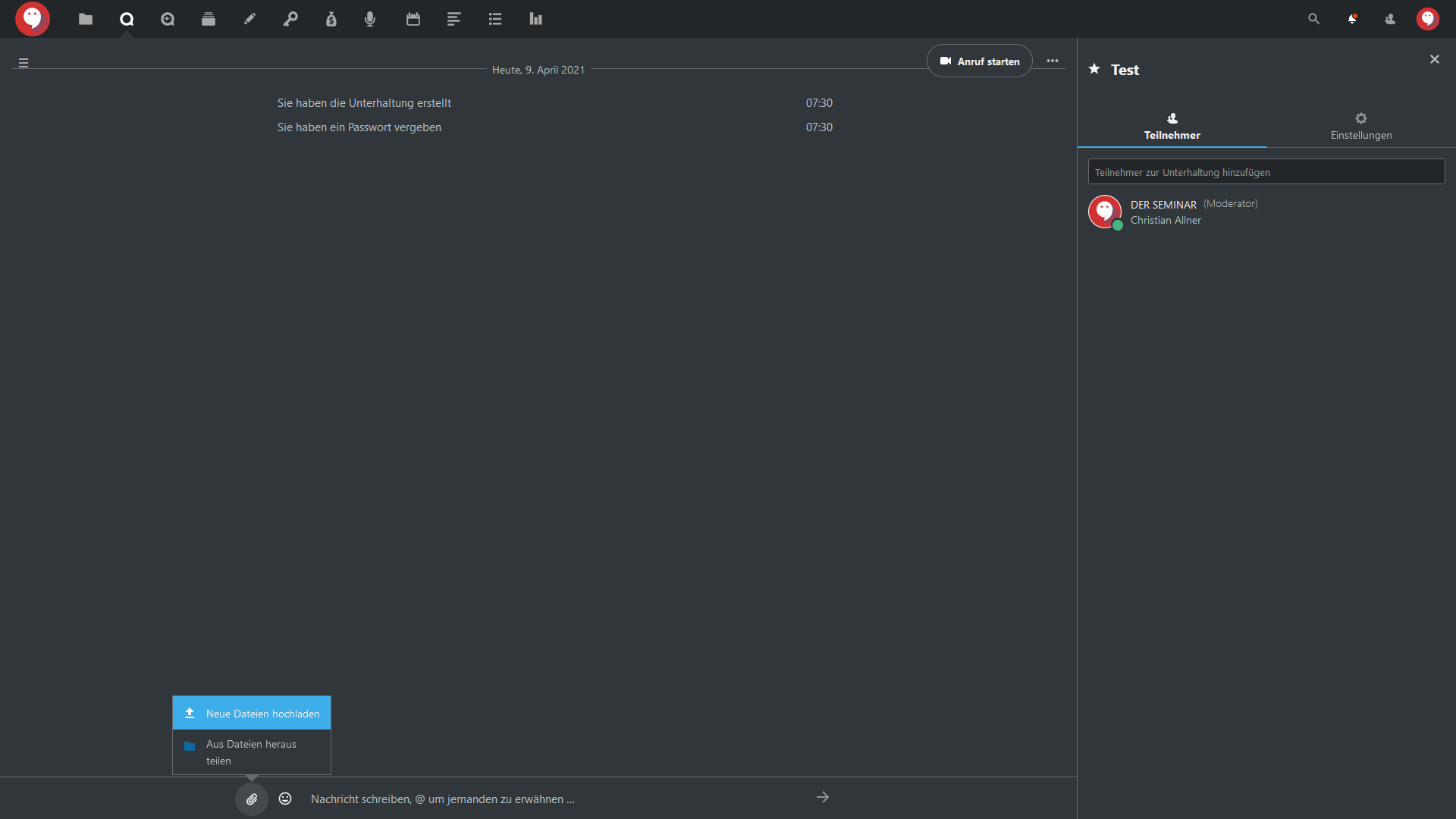The width and height of the screenshot is (1456, 819).
Task: Open the microphone app icon
Action: pyautogui.click(x=370, y=19)
